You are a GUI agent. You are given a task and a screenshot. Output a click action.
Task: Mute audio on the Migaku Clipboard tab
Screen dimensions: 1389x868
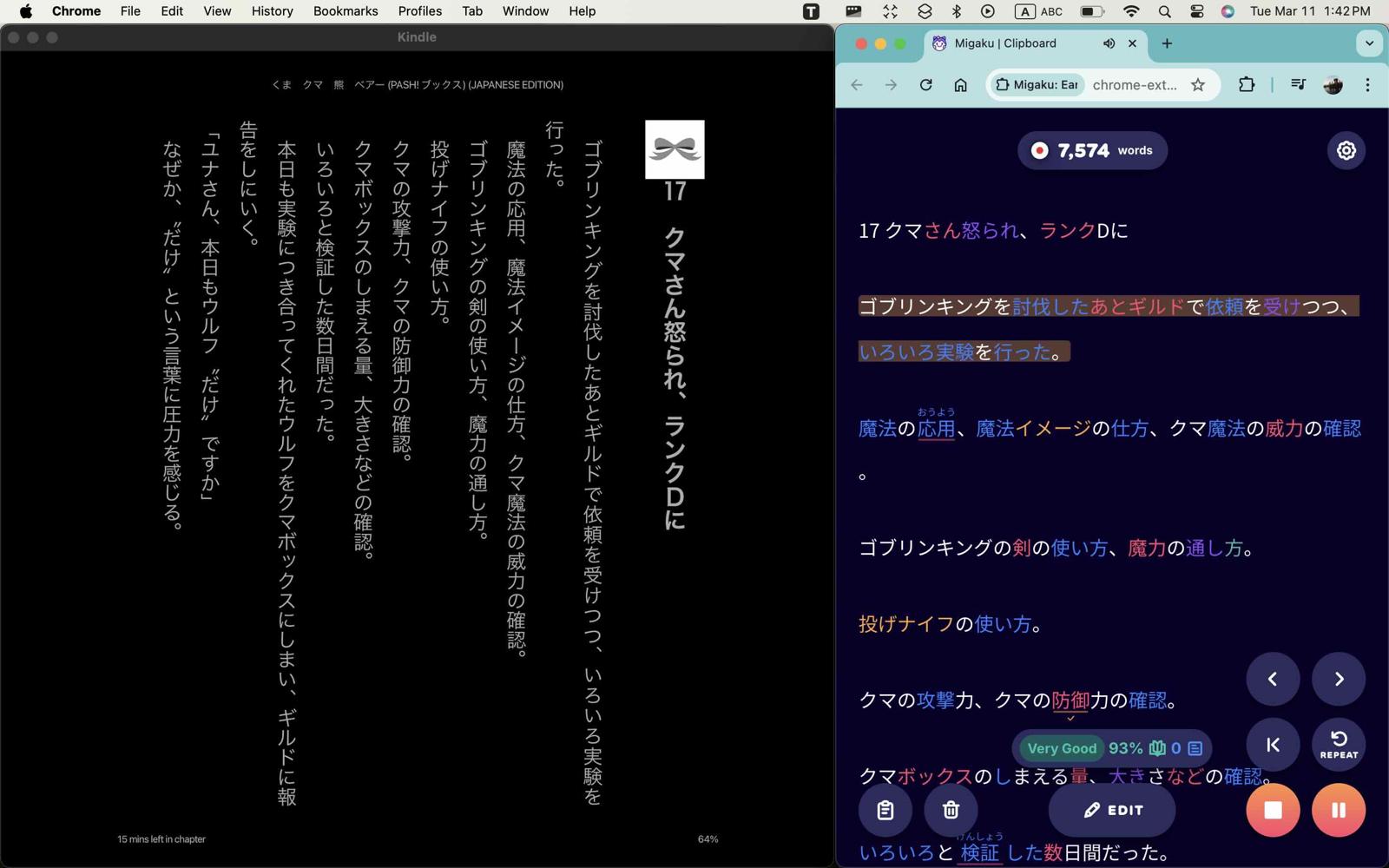[1109, 43]
